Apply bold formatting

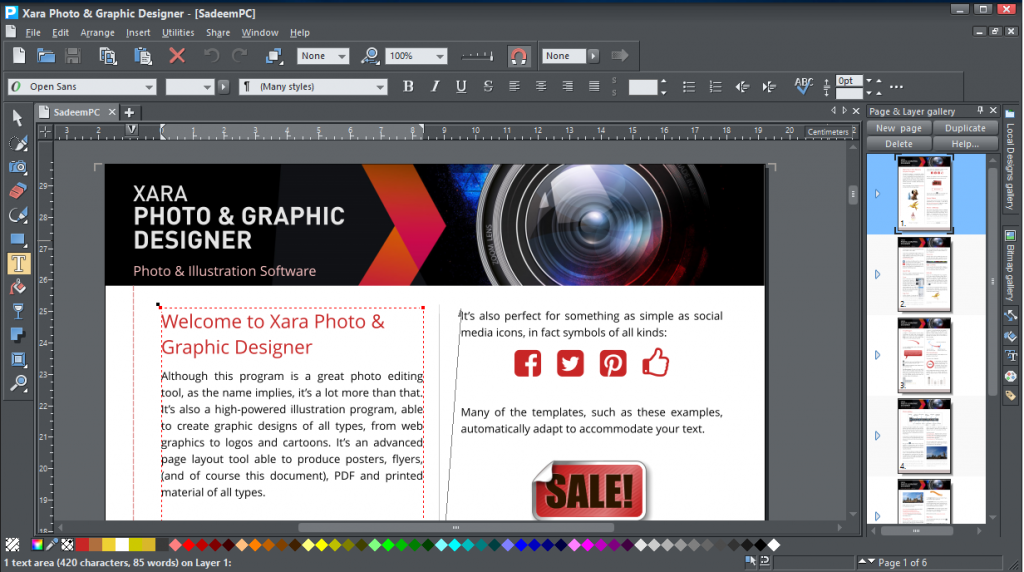click(x=408, y=86)
